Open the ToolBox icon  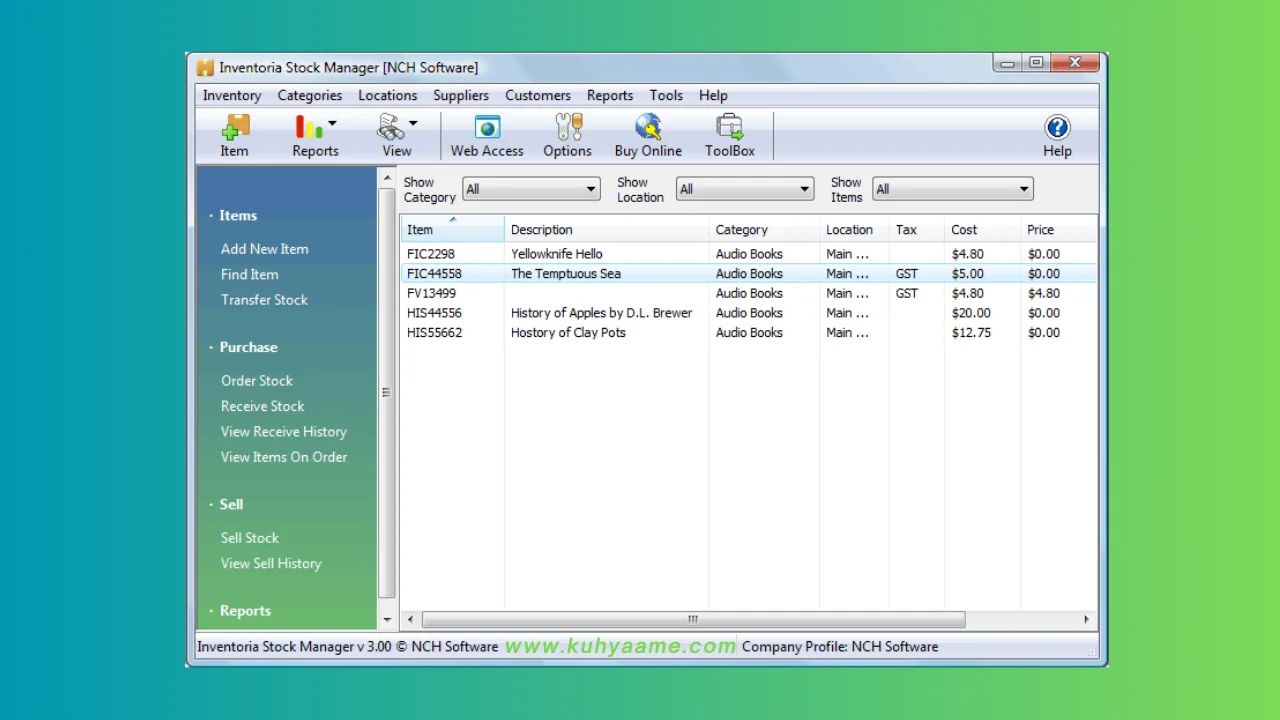coord(730,136)
